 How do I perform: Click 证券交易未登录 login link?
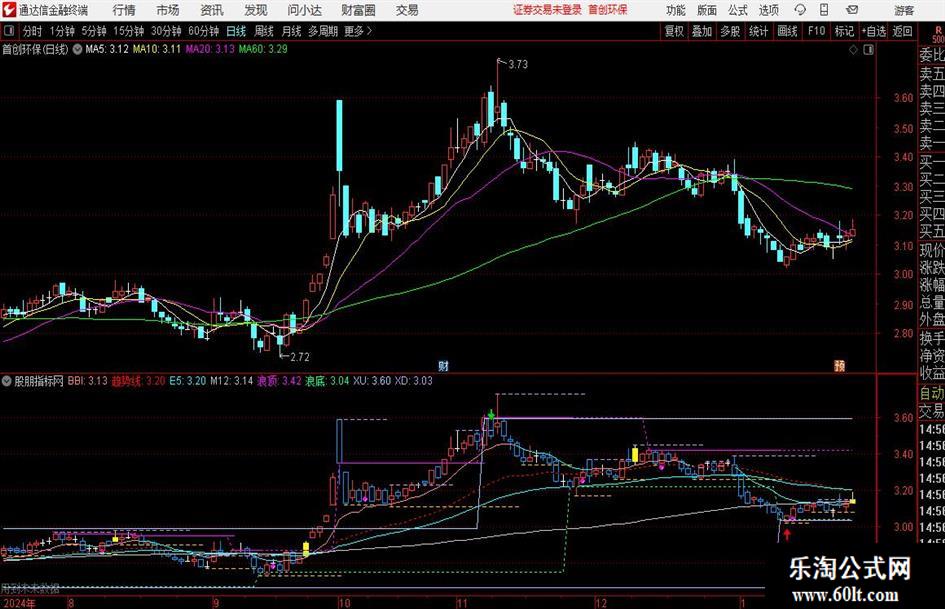547,10
